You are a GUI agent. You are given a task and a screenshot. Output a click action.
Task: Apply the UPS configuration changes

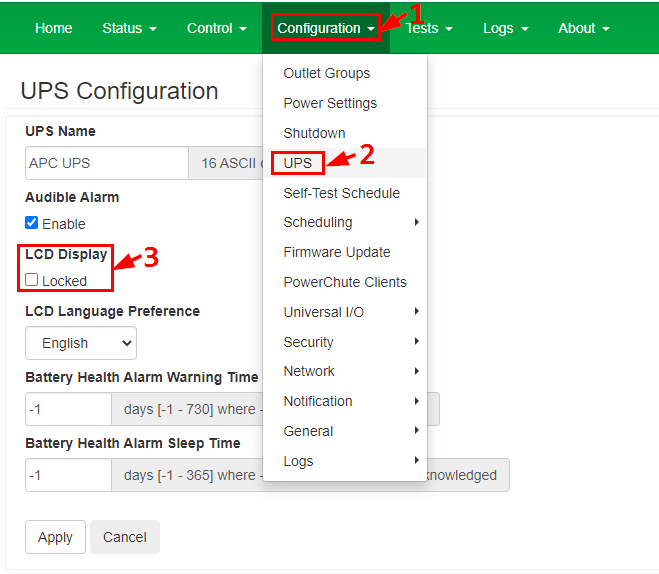pyautogui.click(x=55, y=537)
